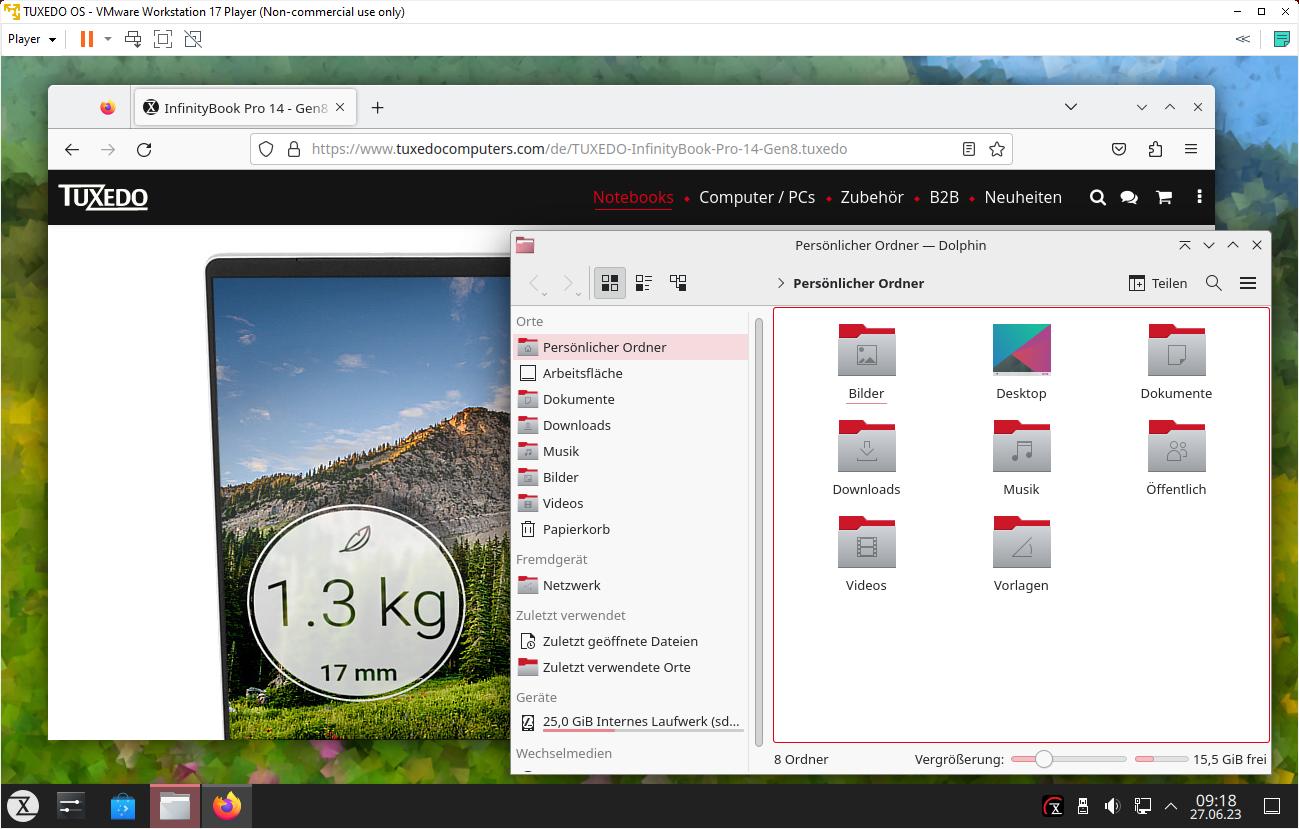Open Dolphin hamburger menu

pos(1248,283)
